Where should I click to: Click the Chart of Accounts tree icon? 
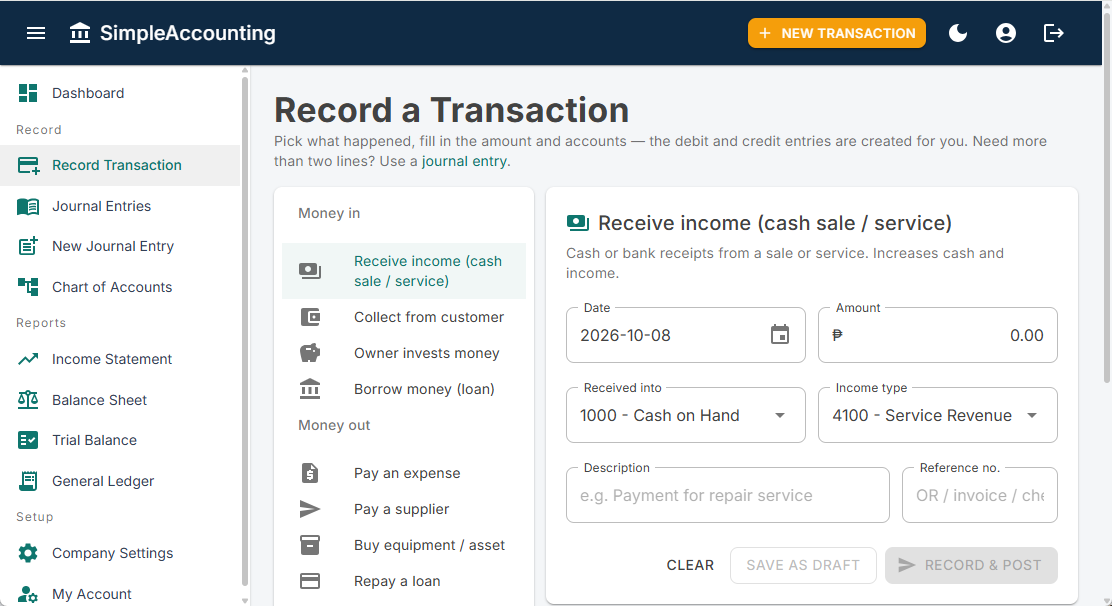pyautogui.click(x=28, y=287)
